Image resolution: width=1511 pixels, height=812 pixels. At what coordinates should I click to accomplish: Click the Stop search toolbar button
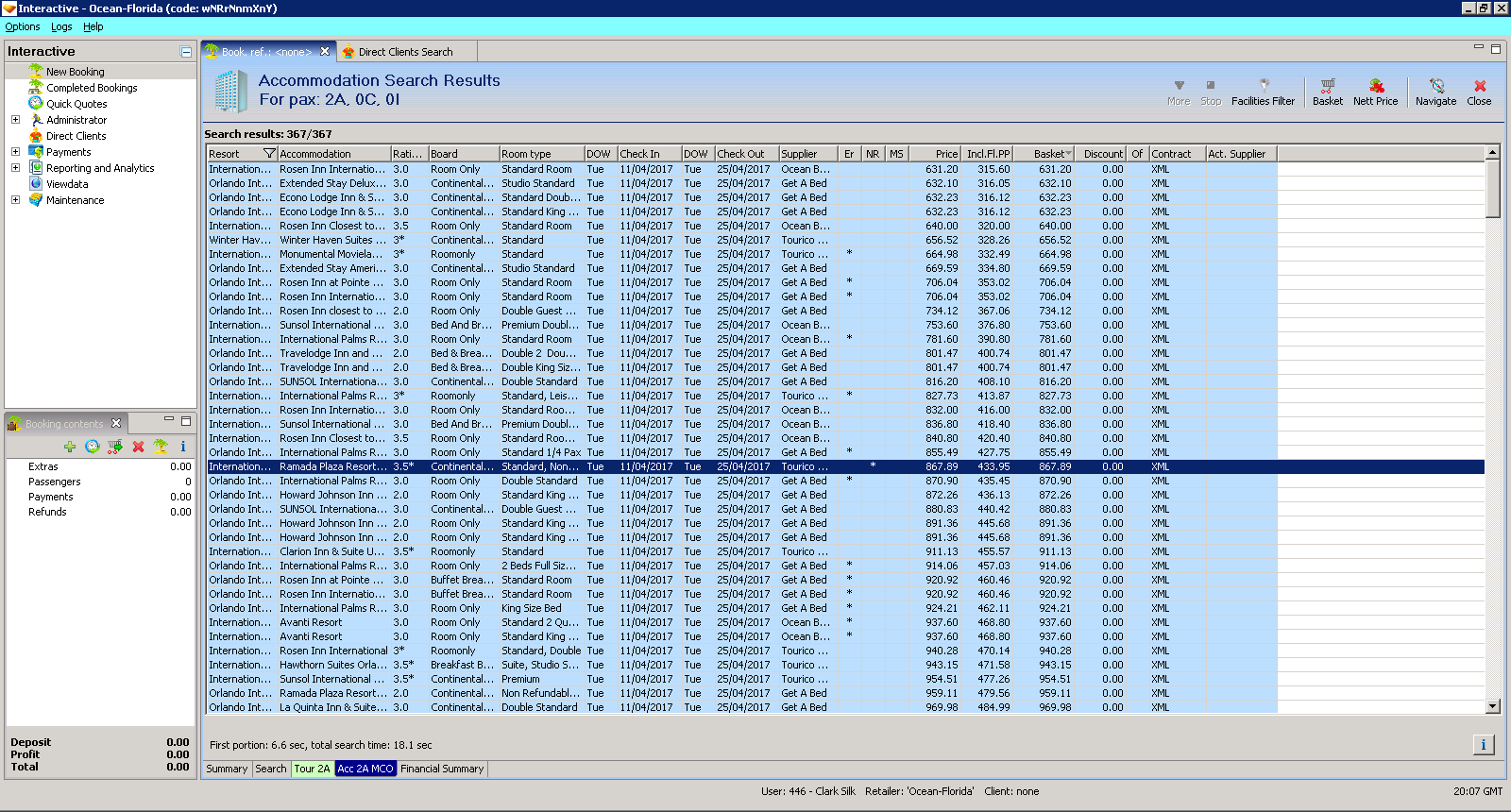(1211, 93)
